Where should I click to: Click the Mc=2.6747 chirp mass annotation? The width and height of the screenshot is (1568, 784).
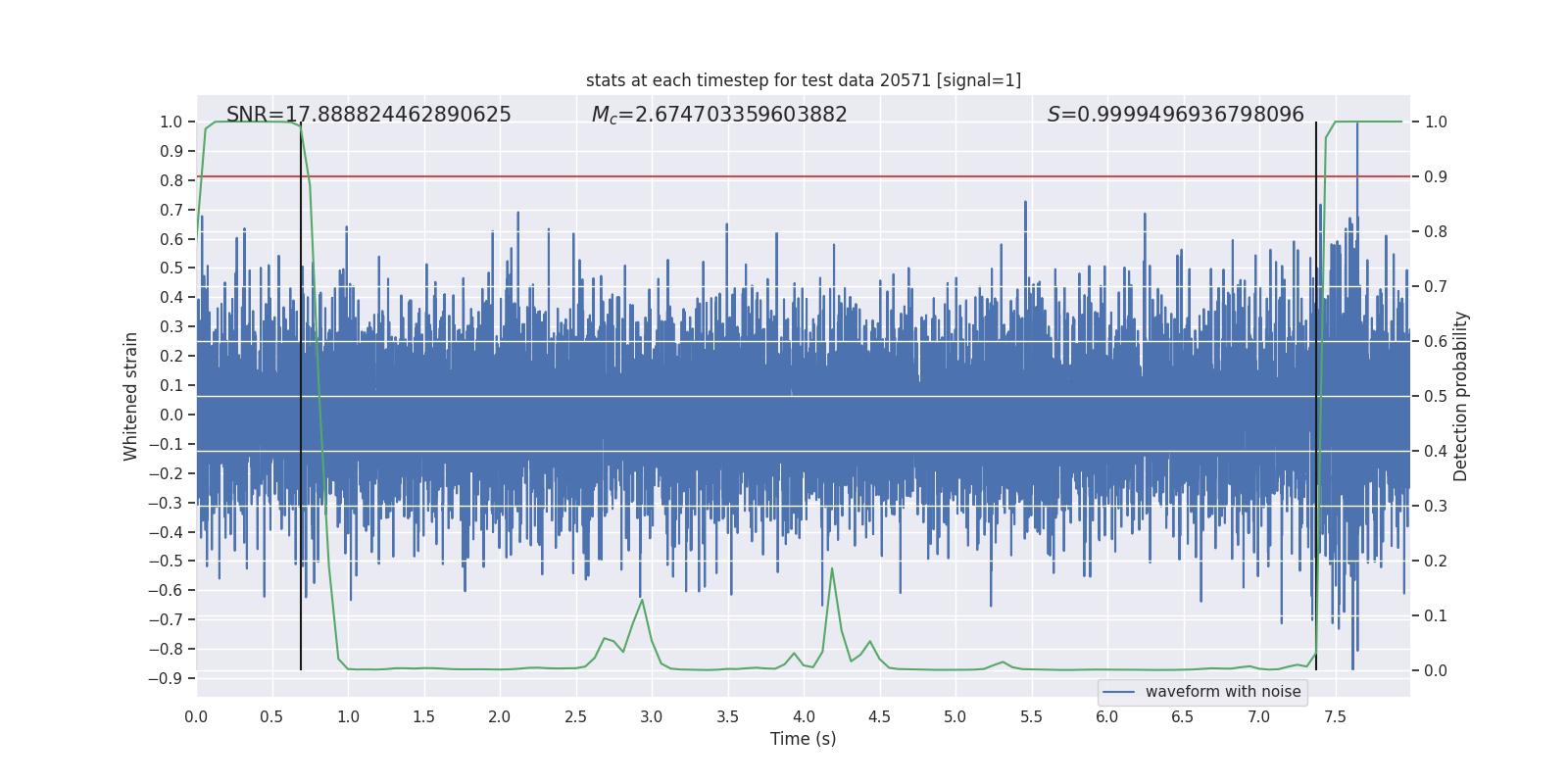pyautogui.click(x=718, y=115)
